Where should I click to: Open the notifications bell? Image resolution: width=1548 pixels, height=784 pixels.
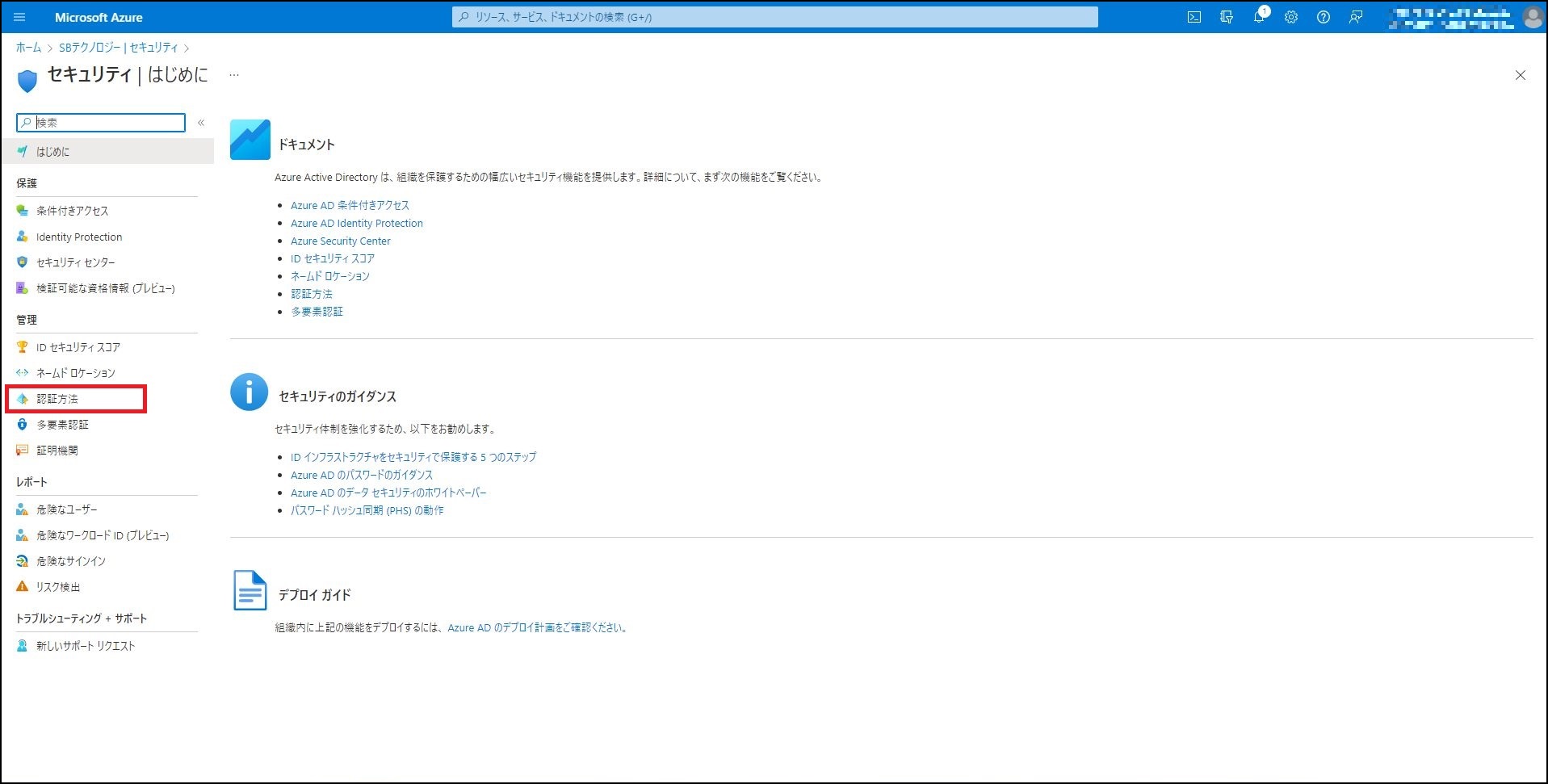click(1259, 17)
